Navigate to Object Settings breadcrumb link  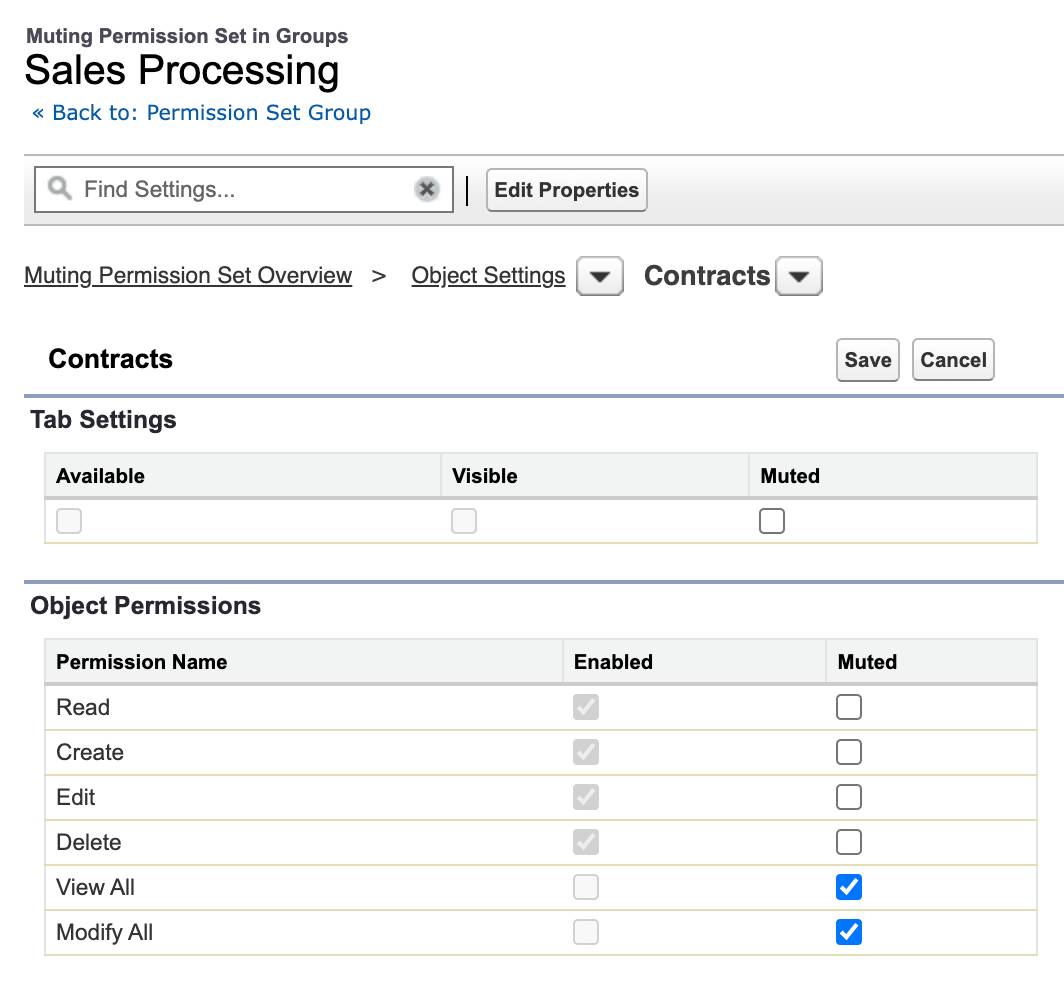pyautogui.click(x=488, y=275)
